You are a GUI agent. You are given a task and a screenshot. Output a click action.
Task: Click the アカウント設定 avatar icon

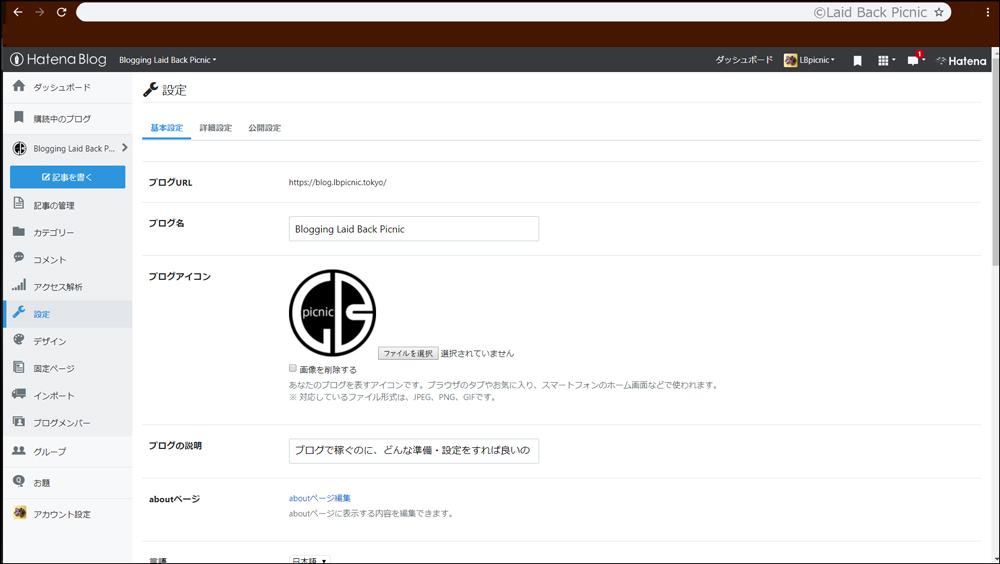coord(20,512)
